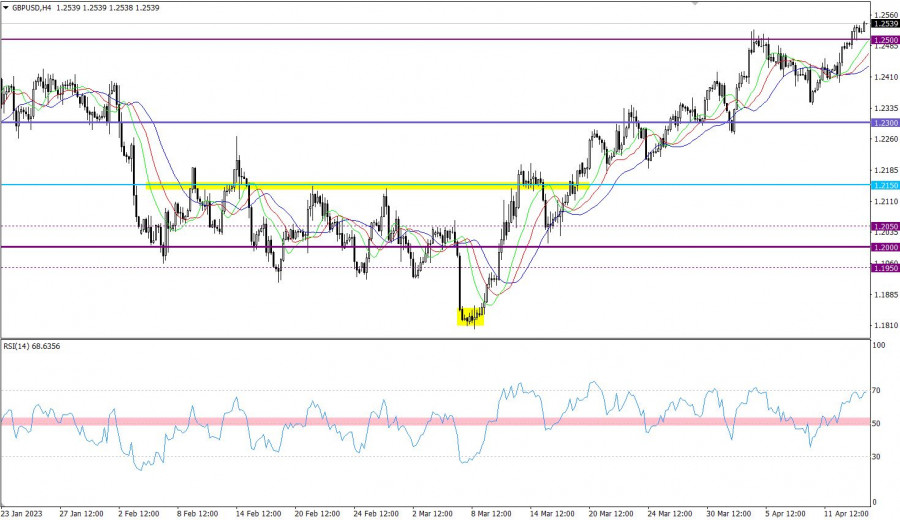This screenshot has height=520, width=900.
Task: Select the yellow highlighted low zone near 8 Mar
Action: point(470,316)
